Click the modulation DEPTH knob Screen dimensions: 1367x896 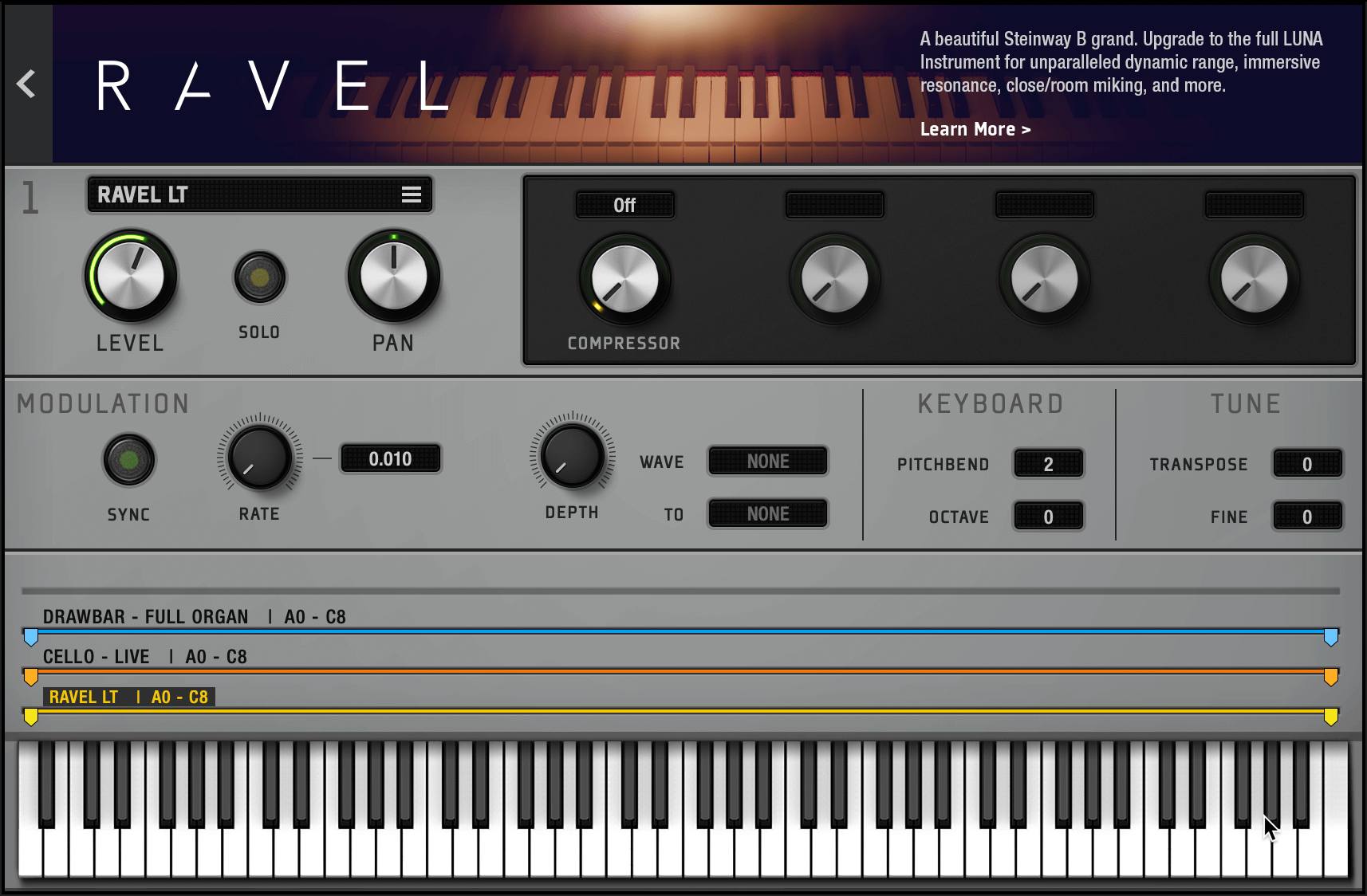tap(572, 456)
